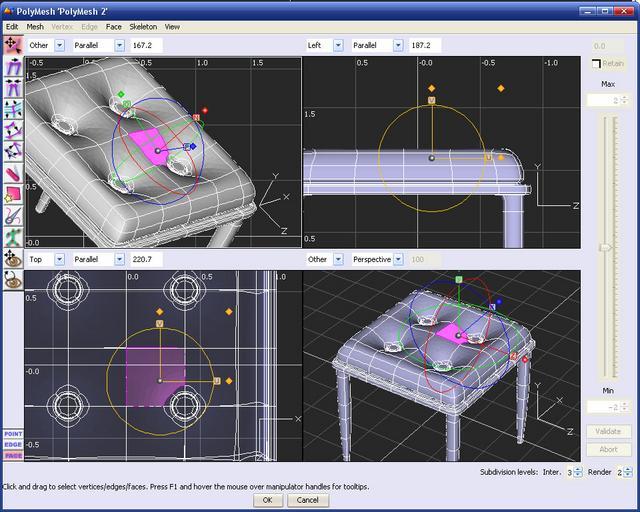Open the 'Perspective' projection dropdown
This screenshot has height=512, width=640.
pos(398,259)
